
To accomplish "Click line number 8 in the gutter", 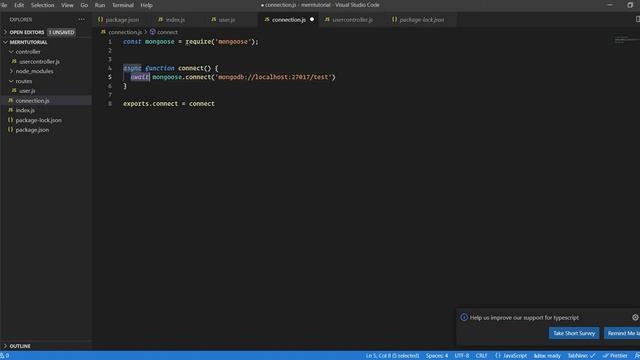I will pos(110,104).
